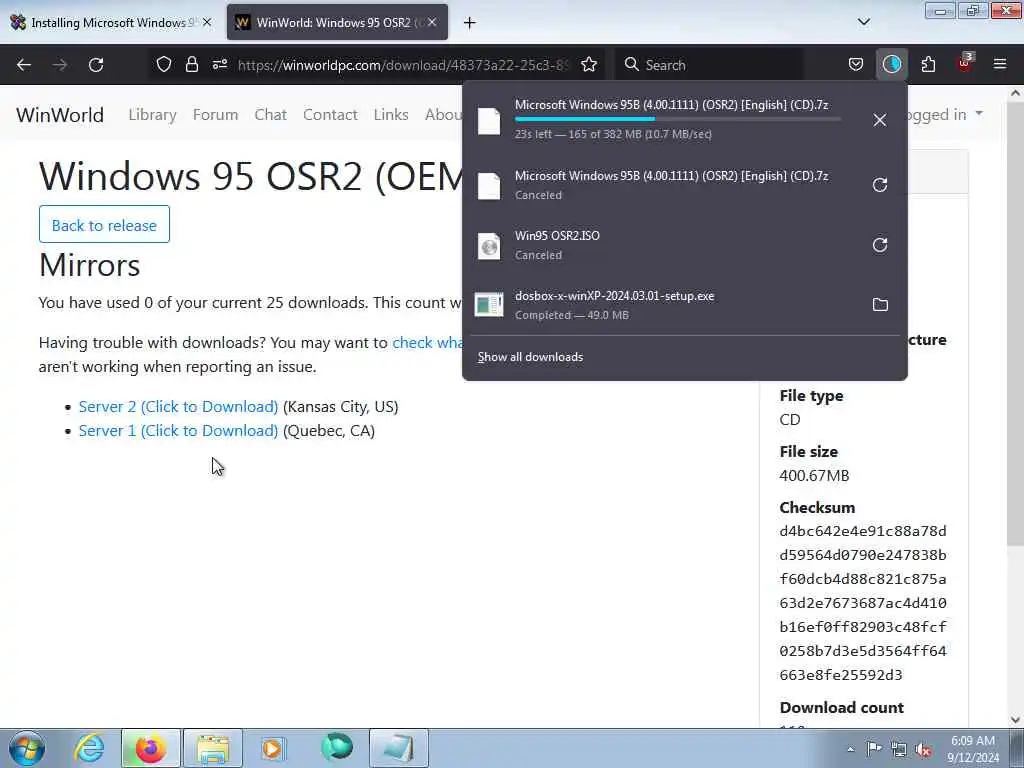The width and height of the screenshot is (1024, 768).
Task: Open the Windows Start button
Action: point(27,748)
